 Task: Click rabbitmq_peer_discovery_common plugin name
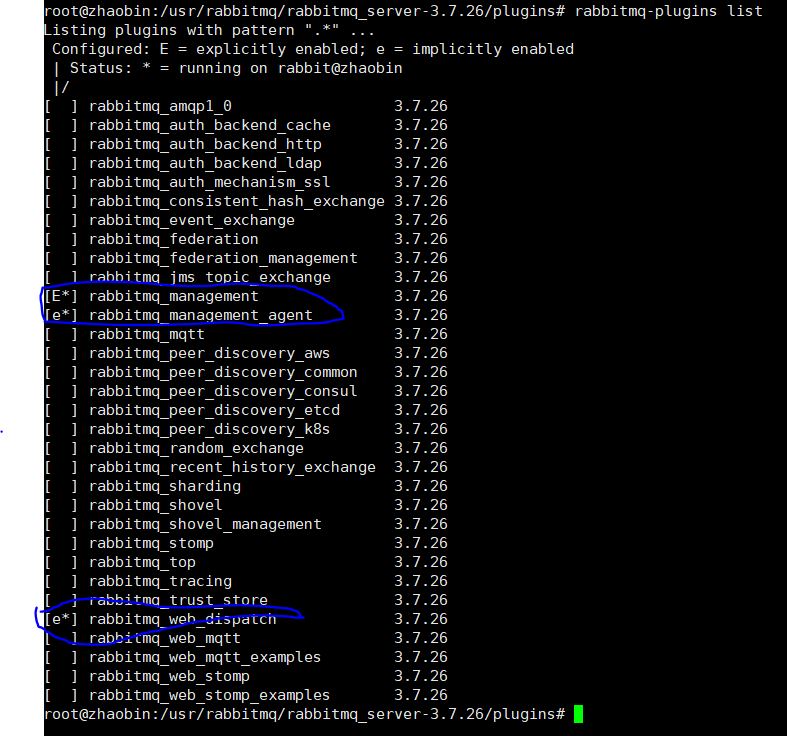click(x=223, y=373)
